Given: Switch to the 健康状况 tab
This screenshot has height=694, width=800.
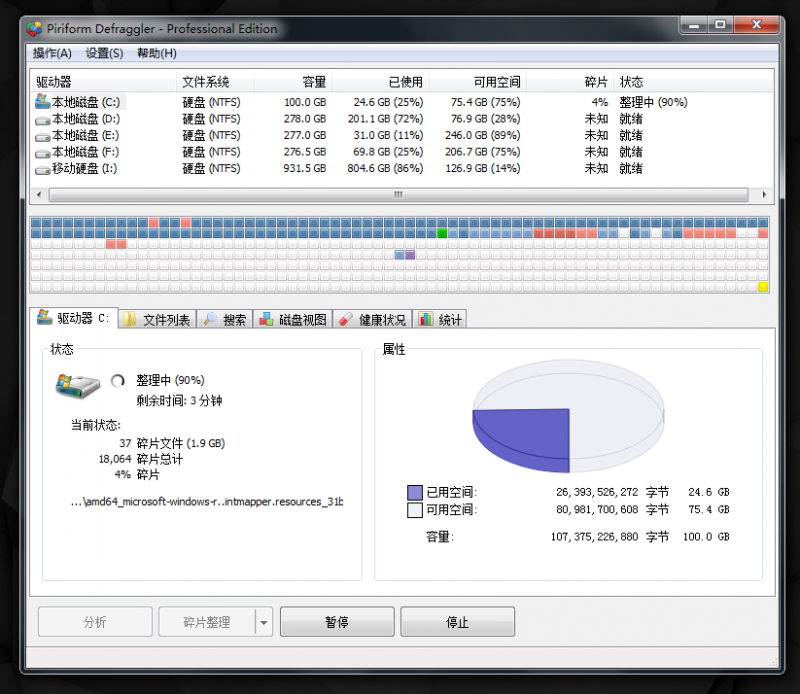Looking at the screenshot, I should pyautogui.click(x=372, y=319).
